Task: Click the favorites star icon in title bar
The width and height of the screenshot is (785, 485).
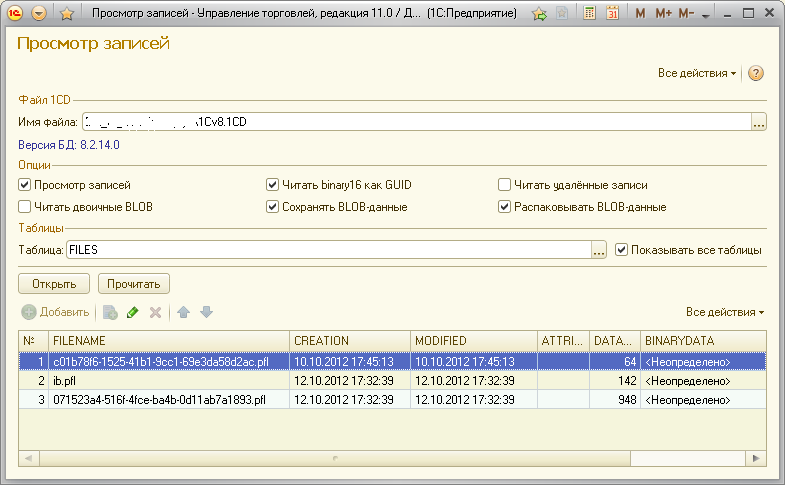Action: [x=67, y=14]
